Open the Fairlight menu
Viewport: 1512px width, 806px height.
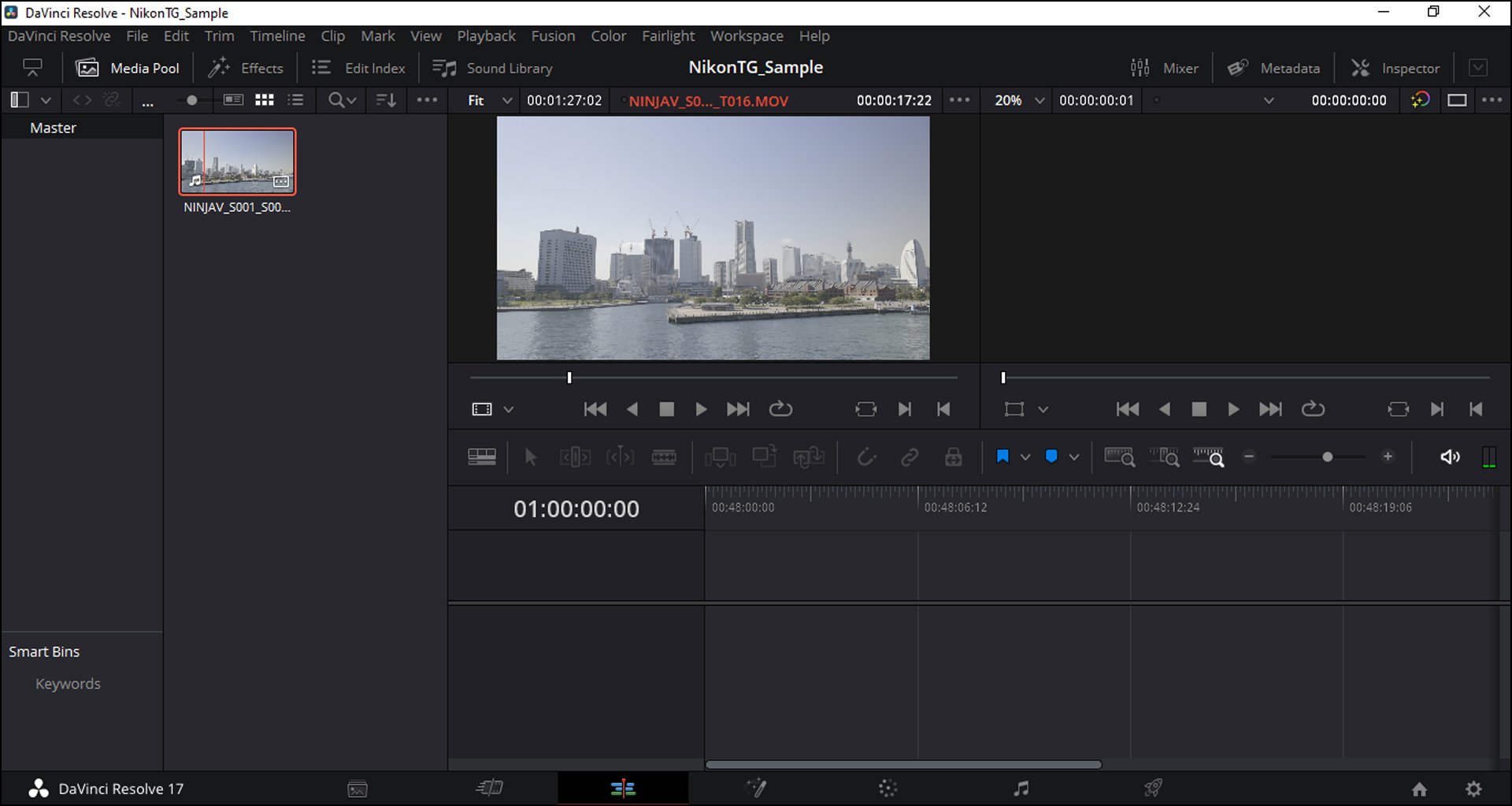pos(668,36)
